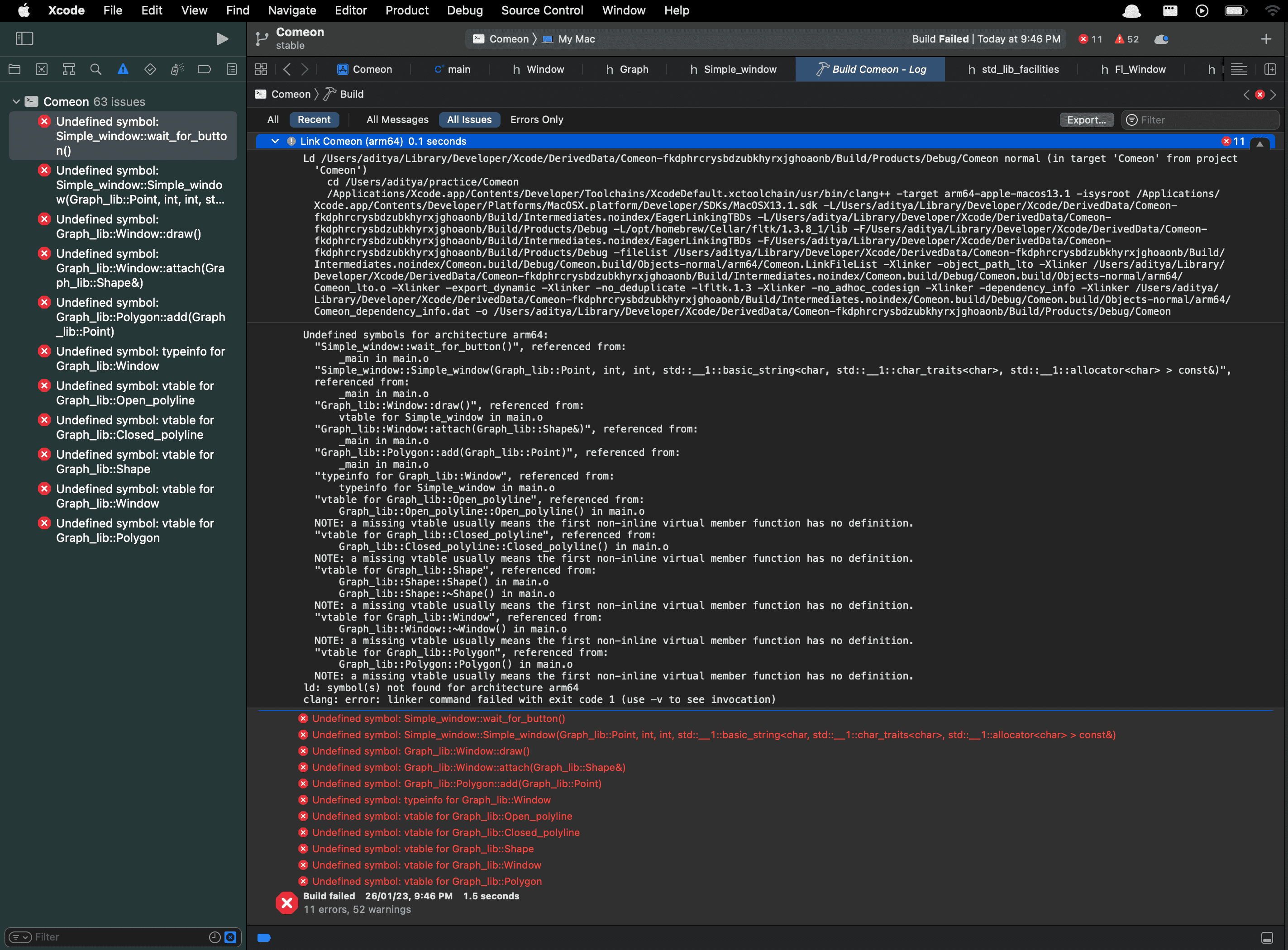Toggle recently modified issues clock filter
This screenshot has width=1288, height=950.
tap(215, 937)
